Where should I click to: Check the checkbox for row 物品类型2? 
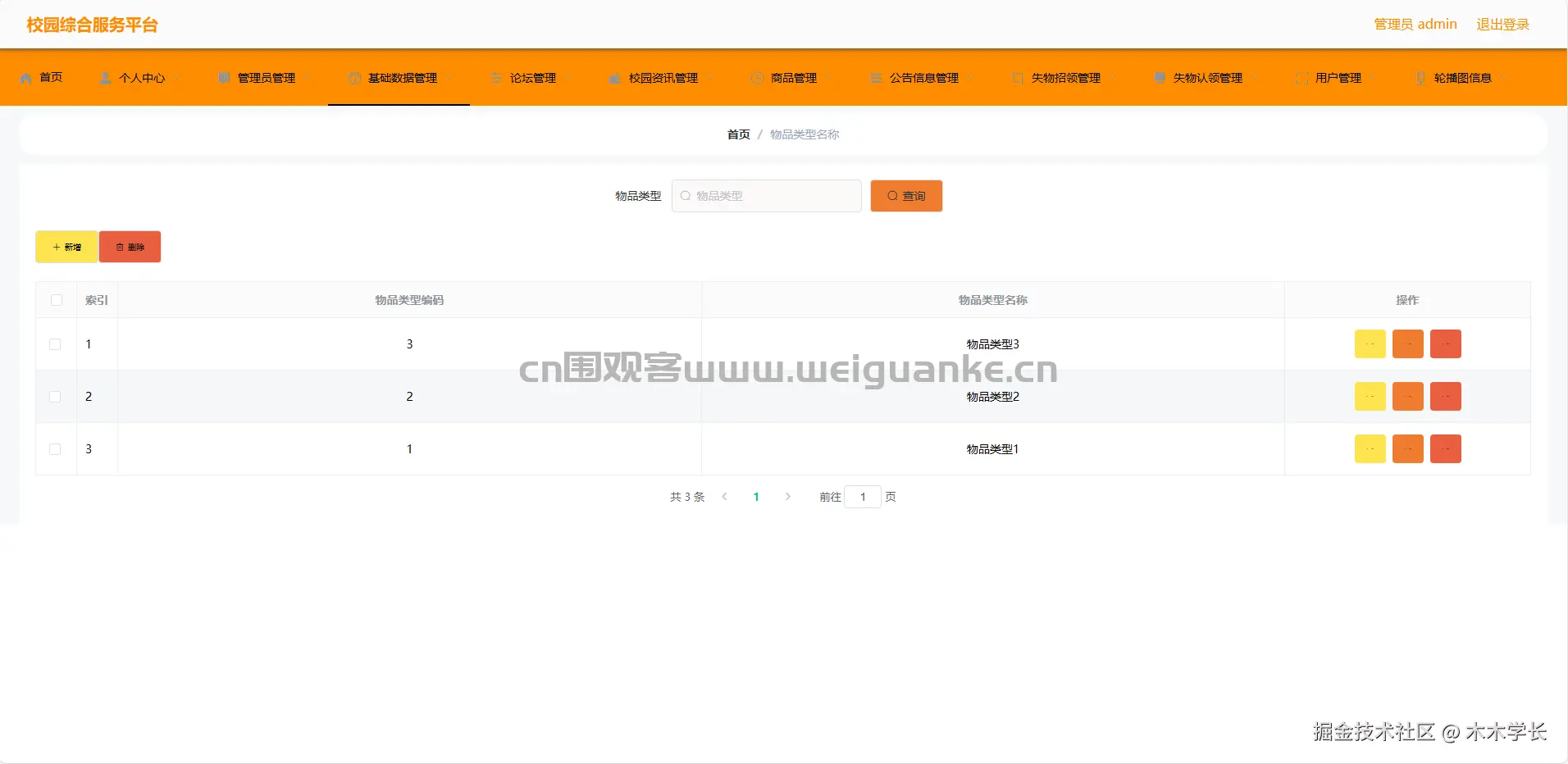[x=55, y=397]
